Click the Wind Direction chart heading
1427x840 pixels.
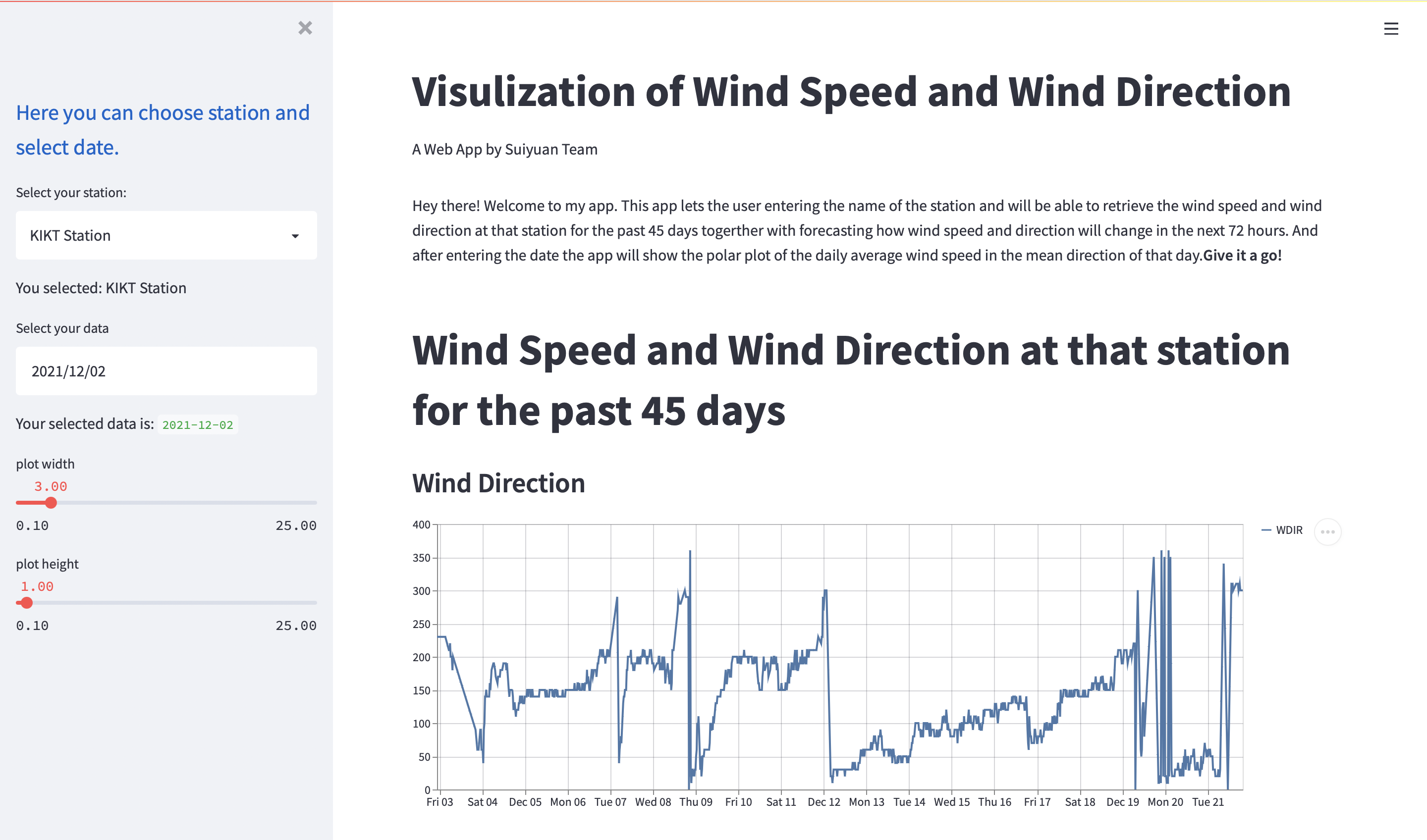click(x=498, y=483)
